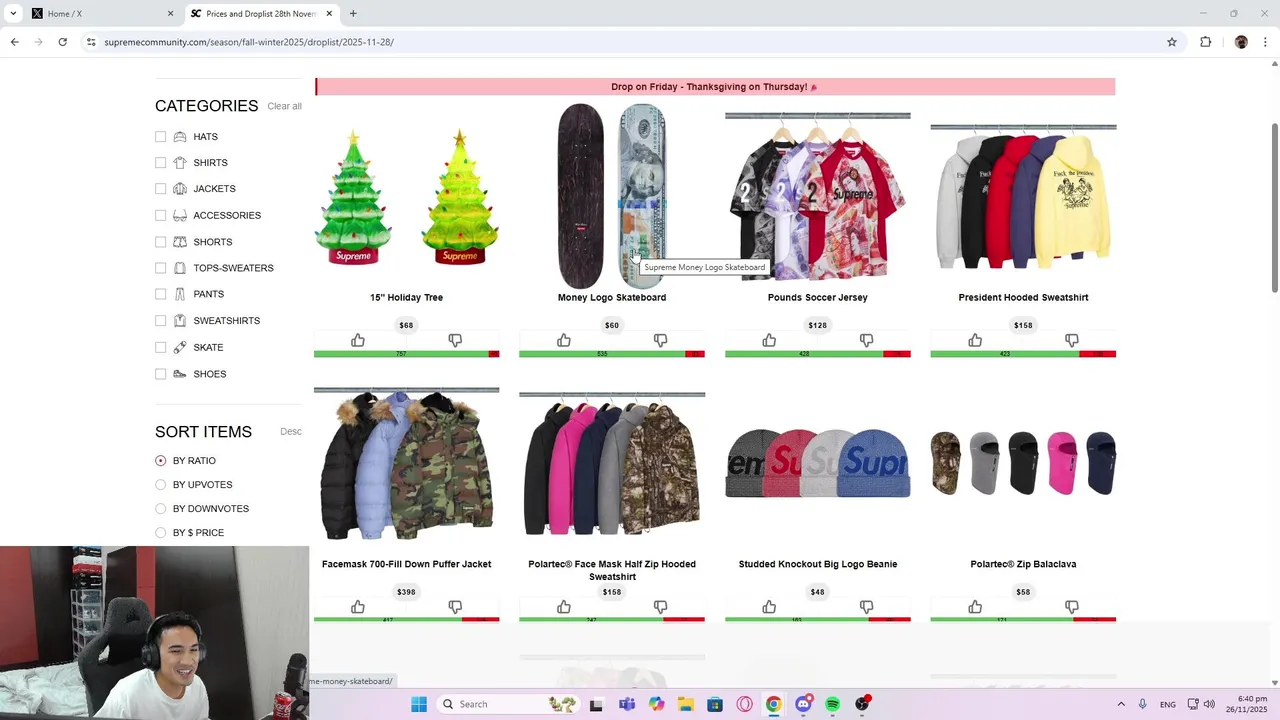Open Windows Start menu
The image size is (1280, 720).
(x=419, y=704)
